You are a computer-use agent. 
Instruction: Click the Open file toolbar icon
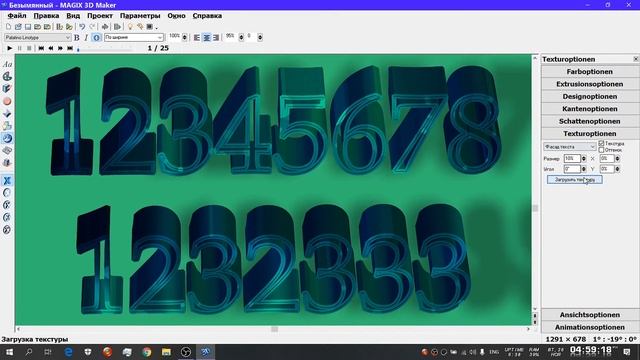click(18, 27)
